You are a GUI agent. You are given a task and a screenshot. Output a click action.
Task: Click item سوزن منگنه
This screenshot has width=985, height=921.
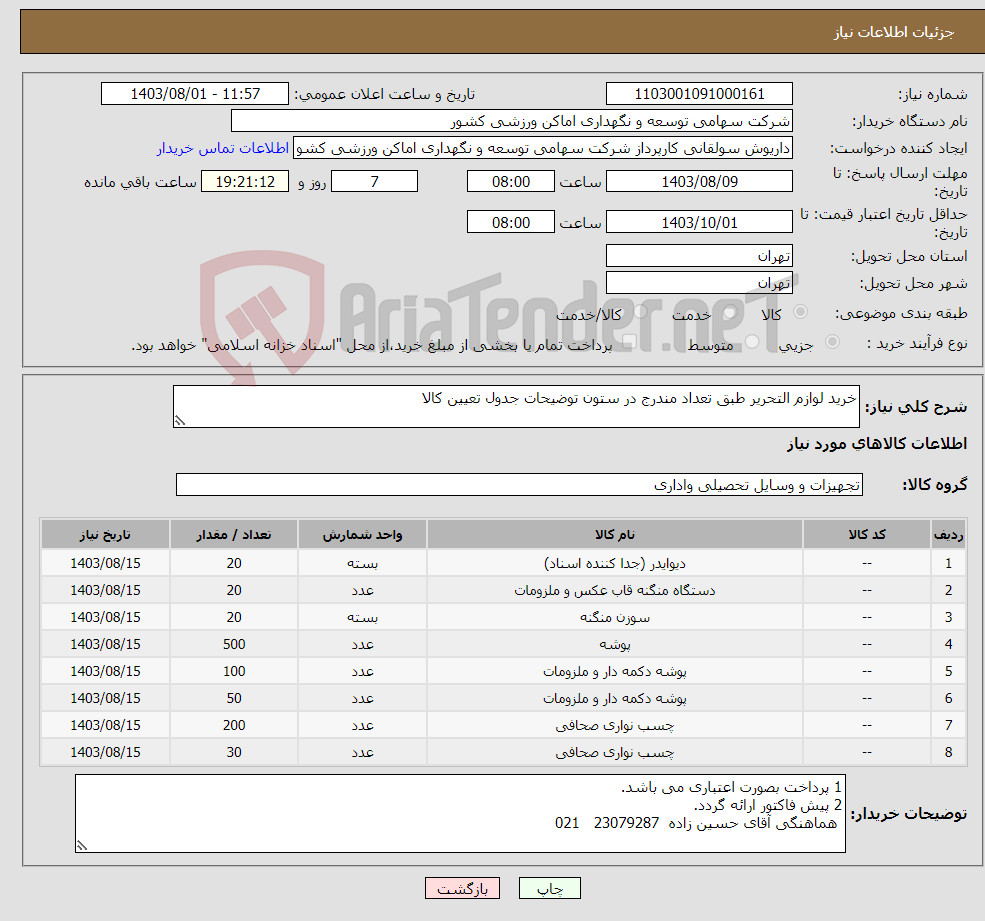[x=614, y=618]
